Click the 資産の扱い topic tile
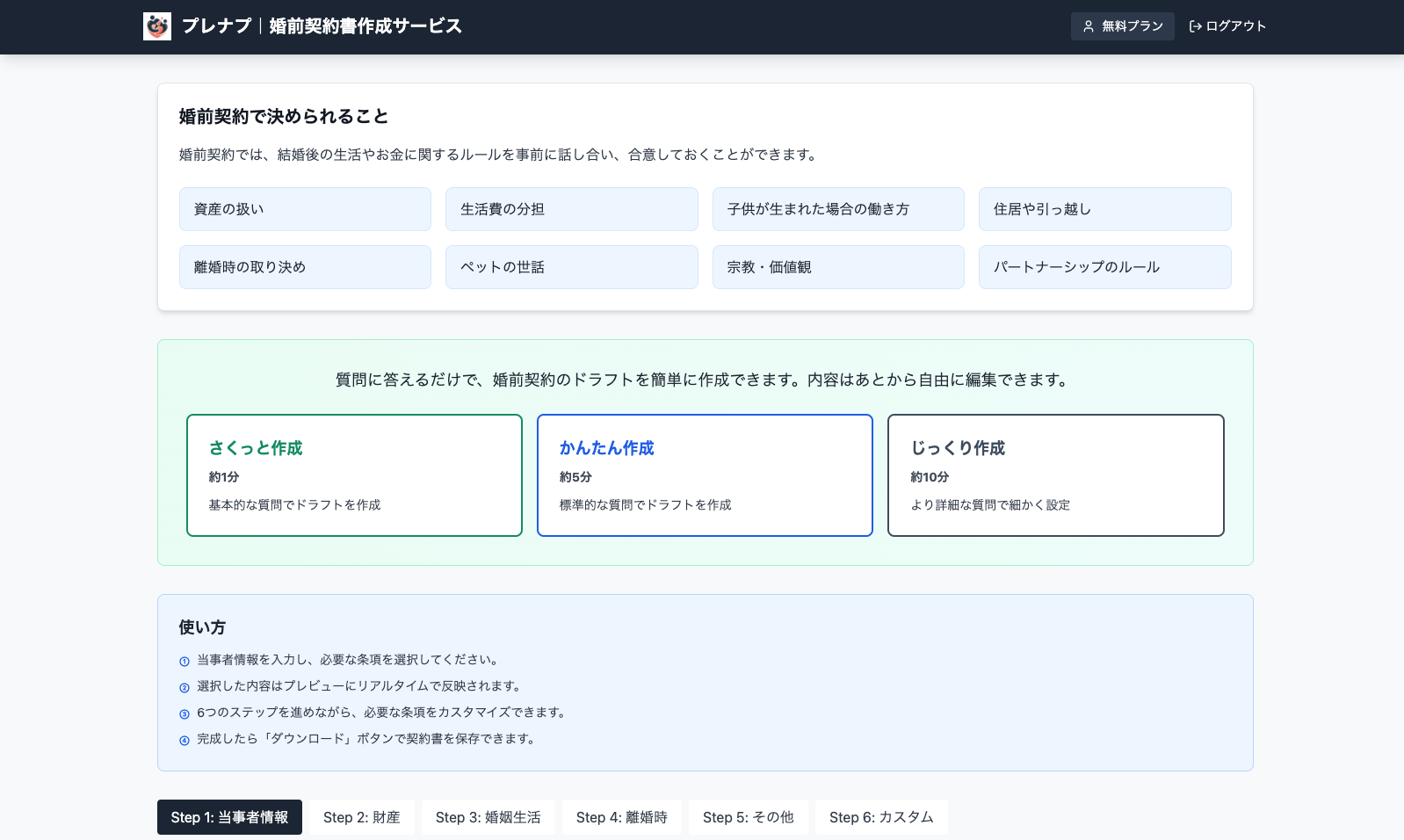The height and width of the screenshot is (840, 1404). [x=305, y=209]
